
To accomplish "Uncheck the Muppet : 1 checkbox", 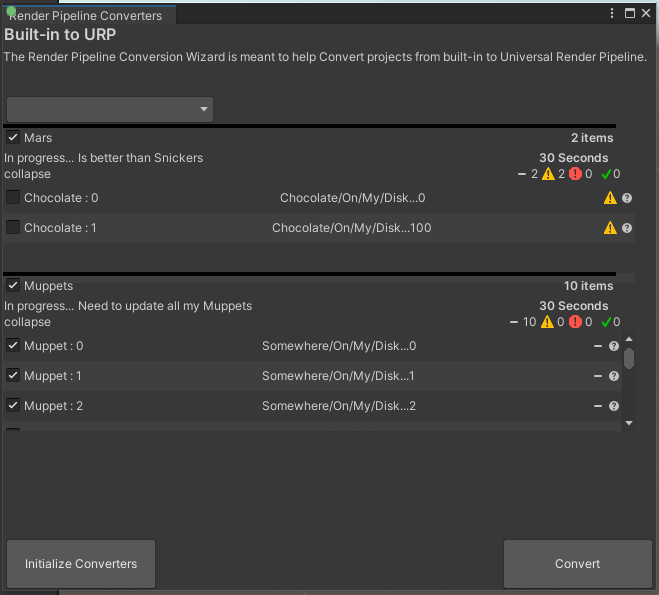I will click(x=13, y=375).
